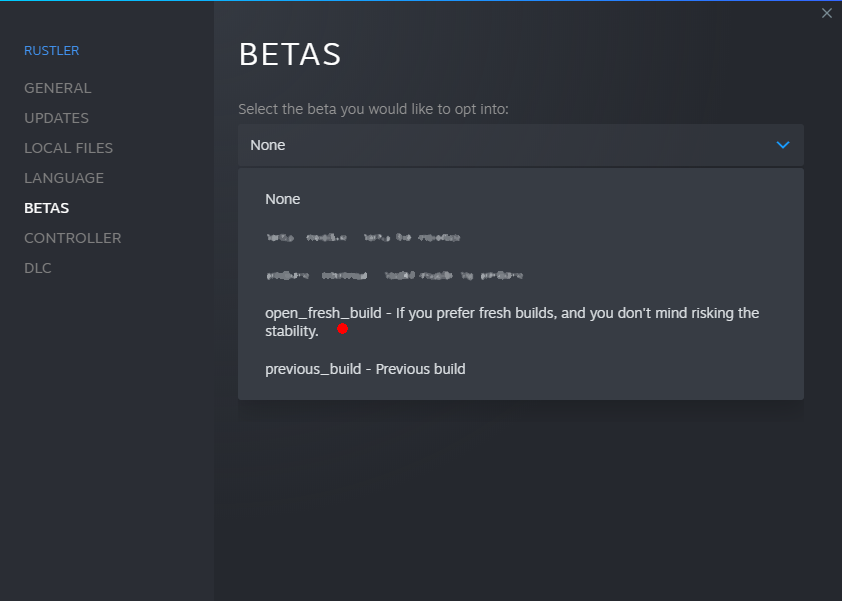This screenshot has height=601, width=842.
Task: Click the word 'stability.' in fresh build description
Action: pos(292,331)
